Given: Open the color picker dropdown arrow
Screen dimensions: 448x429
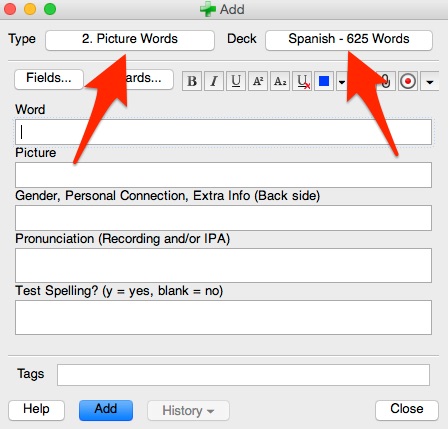Looking at the screenshot, I should (342, 81).
